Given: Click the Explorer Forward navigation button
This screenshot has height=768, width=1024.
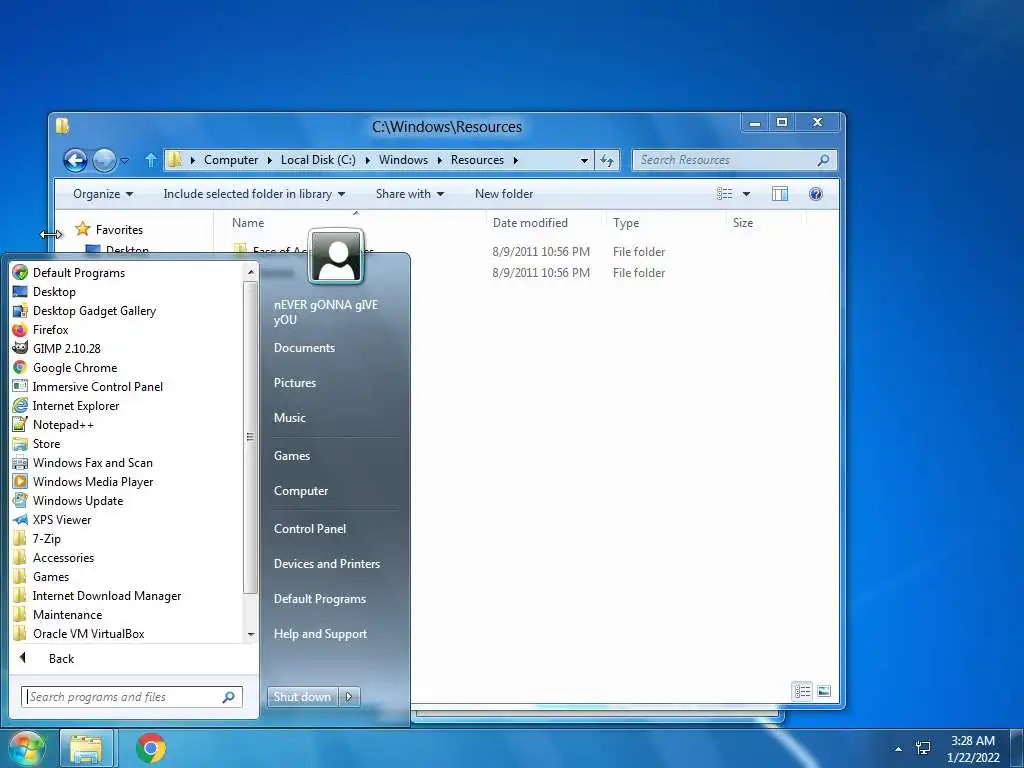Looking at the screenshot, I should [104, 160].
